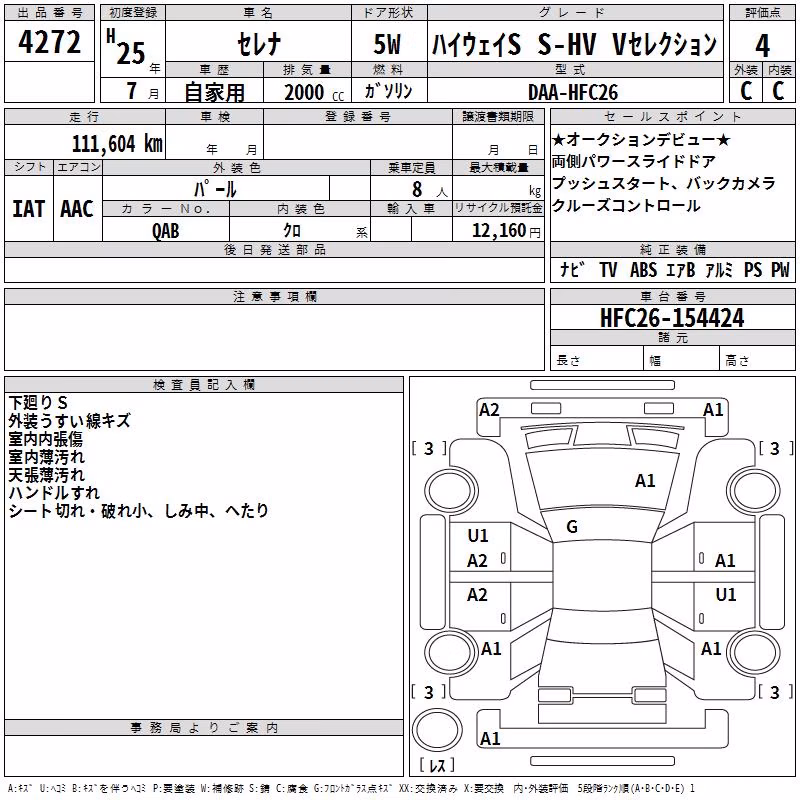Click the spare tire label [レス]

point(437,765)
